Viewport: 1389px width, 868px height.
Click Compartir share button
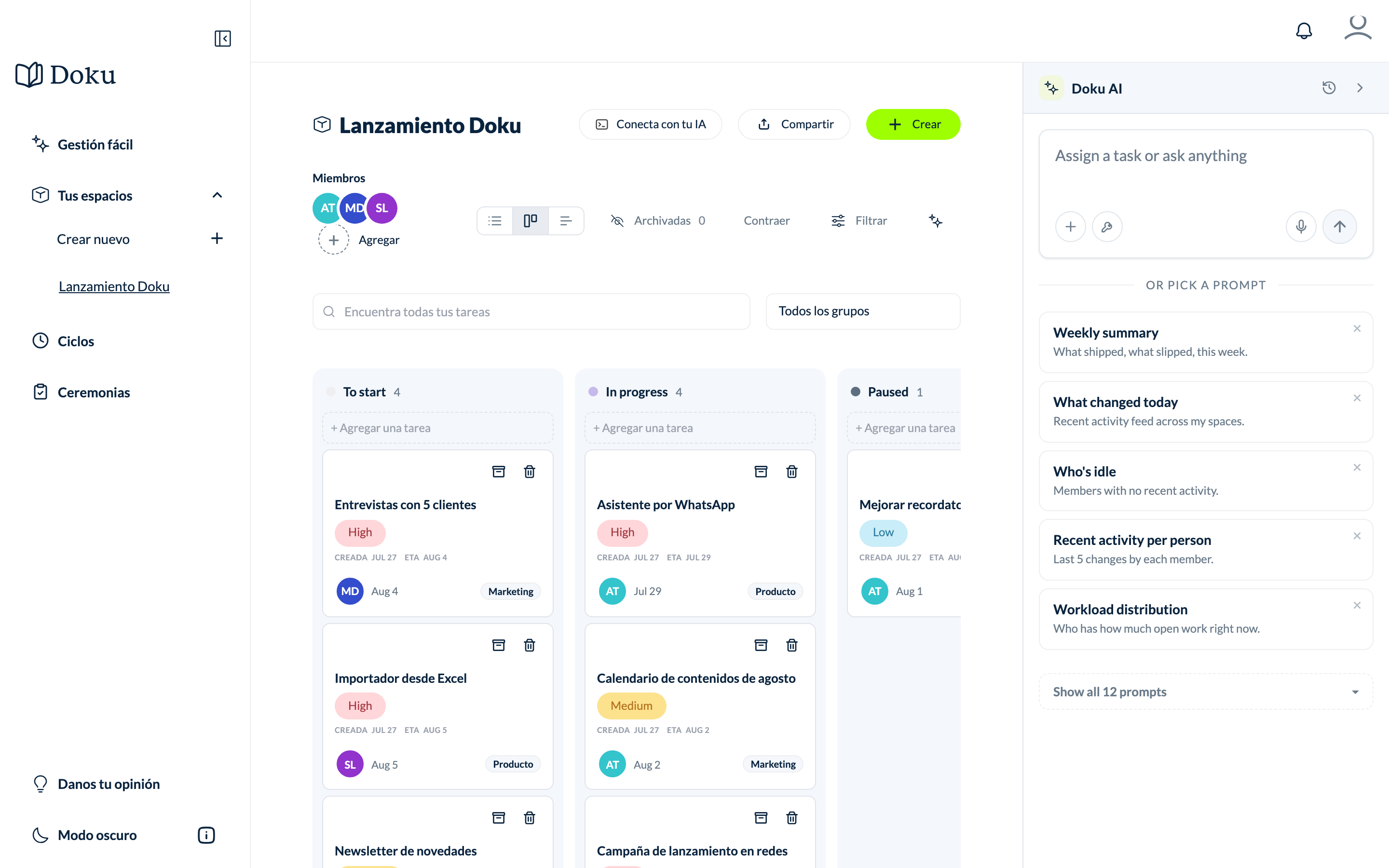[x=794, y=124]
